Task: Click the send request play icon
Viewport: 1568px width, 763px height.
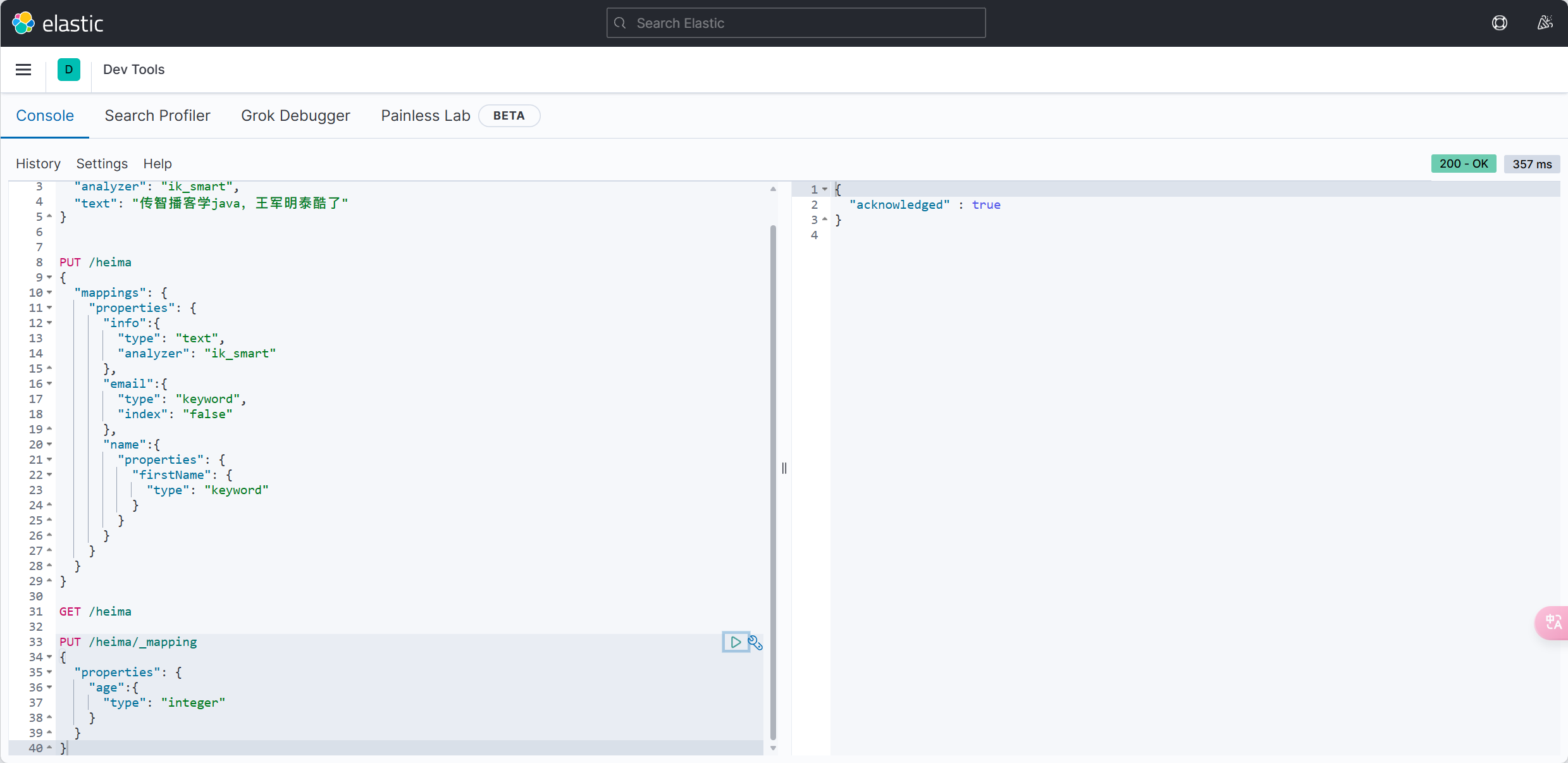Action: click(x=735, y=642)
